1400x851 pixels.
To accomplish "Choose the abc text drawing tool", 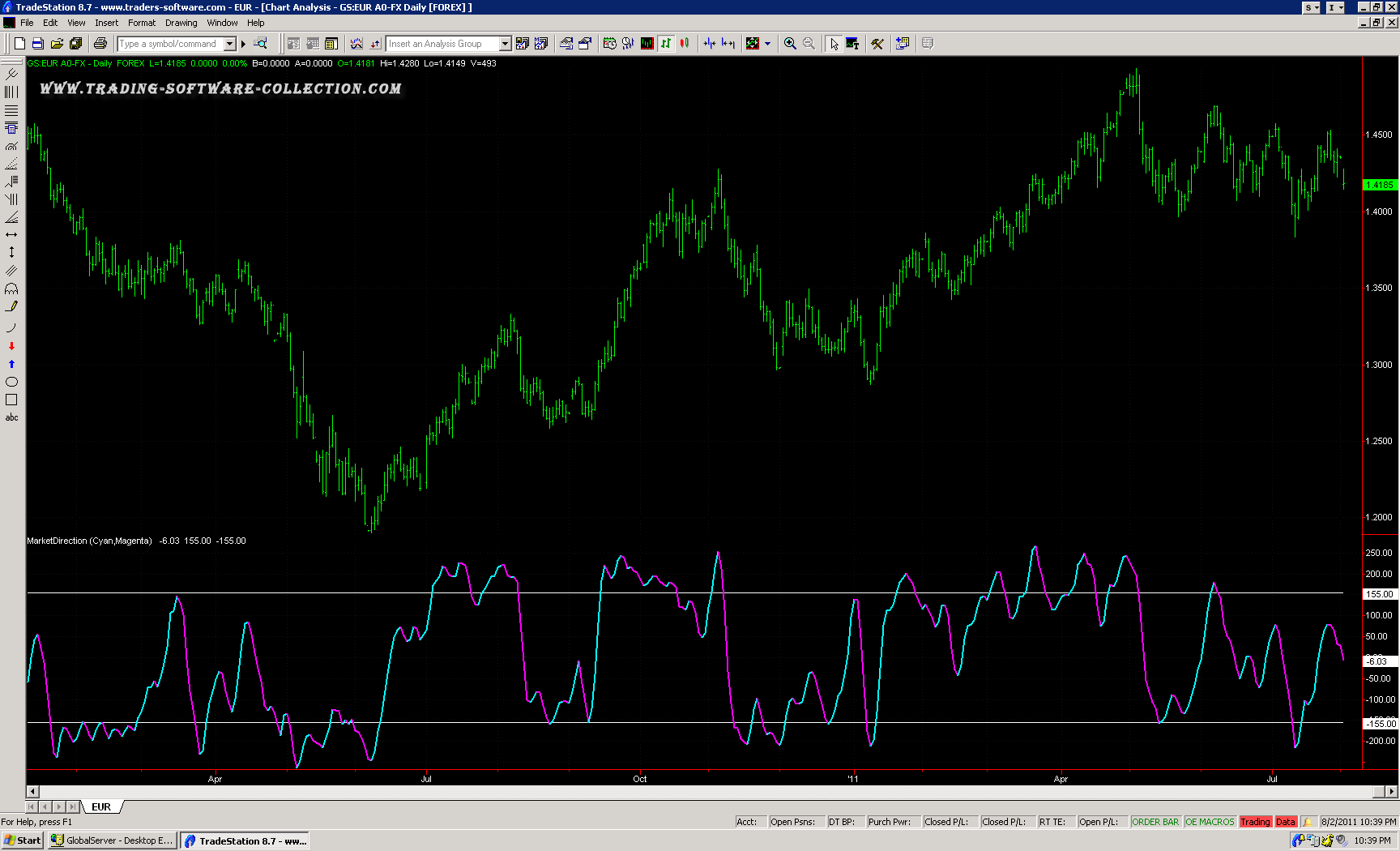I will tap(11, 417).
